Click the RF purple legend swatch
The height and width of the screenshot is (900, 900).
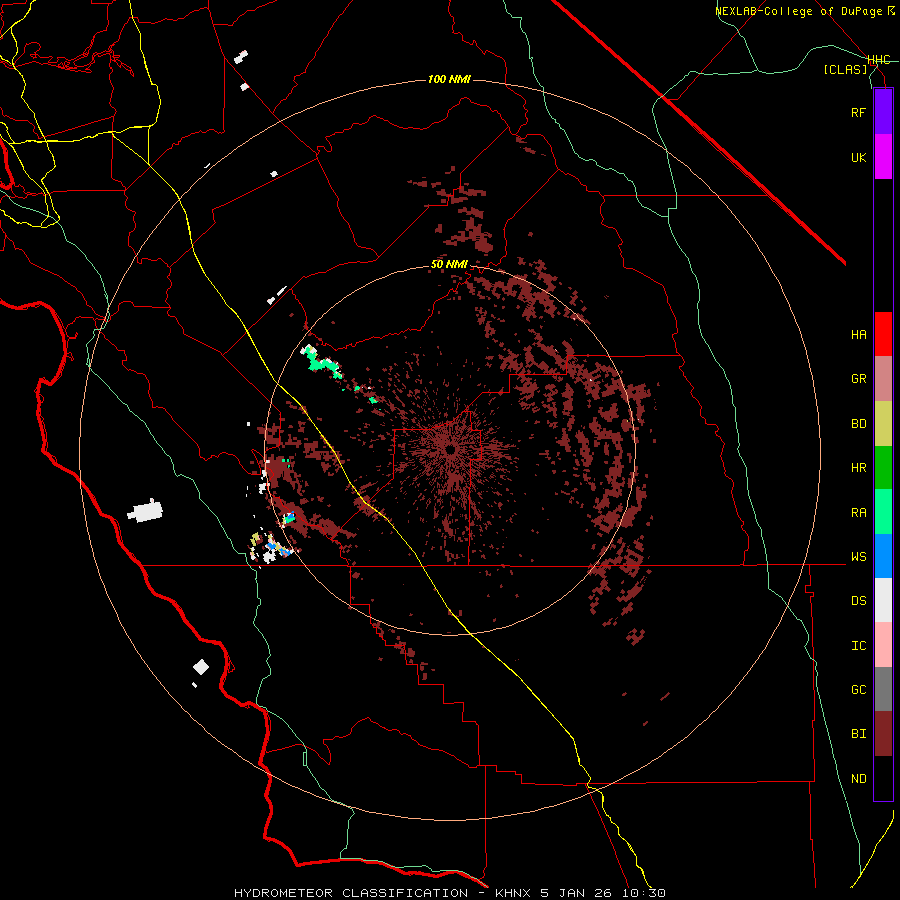tap(883, 112)
